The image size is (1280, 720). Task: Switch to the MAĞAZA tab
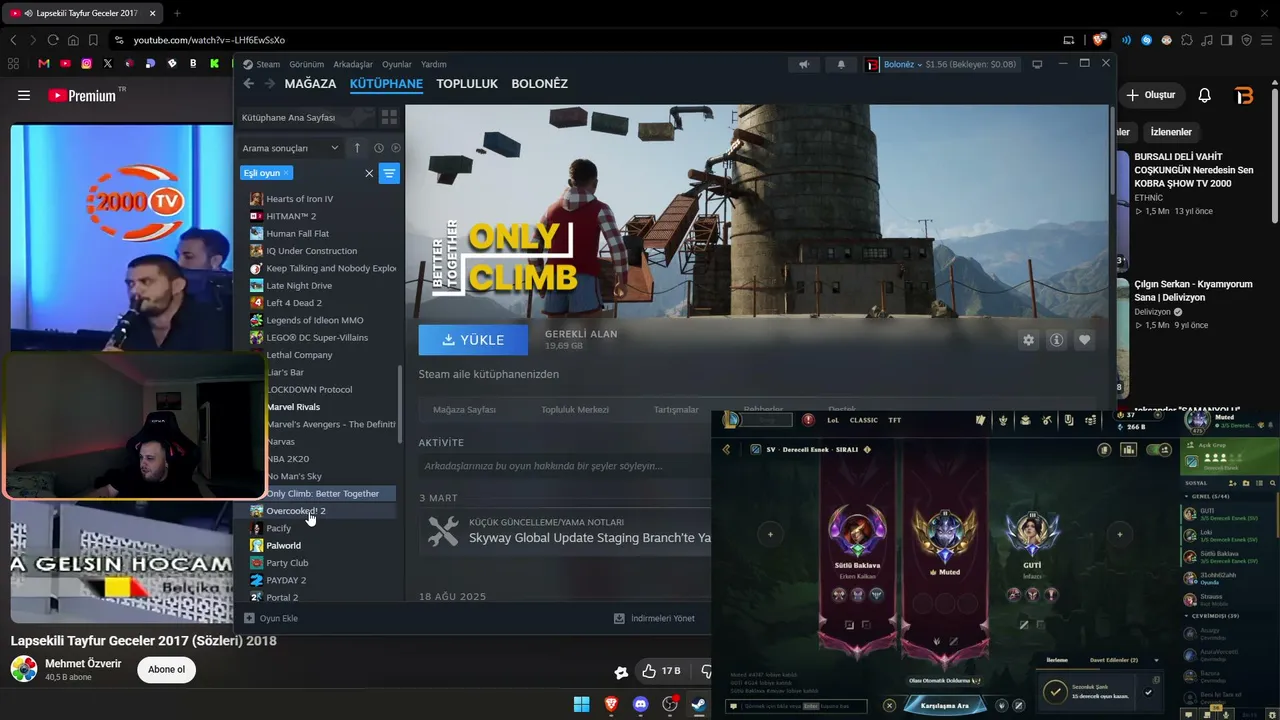coord(310,84)
